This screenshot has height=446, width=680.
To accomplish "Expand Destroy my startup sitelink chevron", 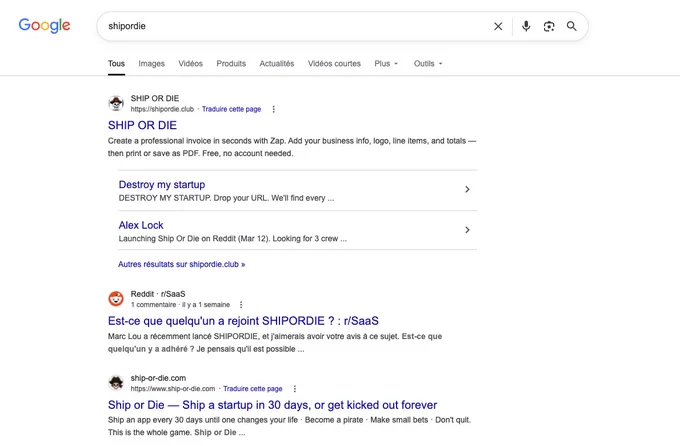I will click(x=467, y=189).
